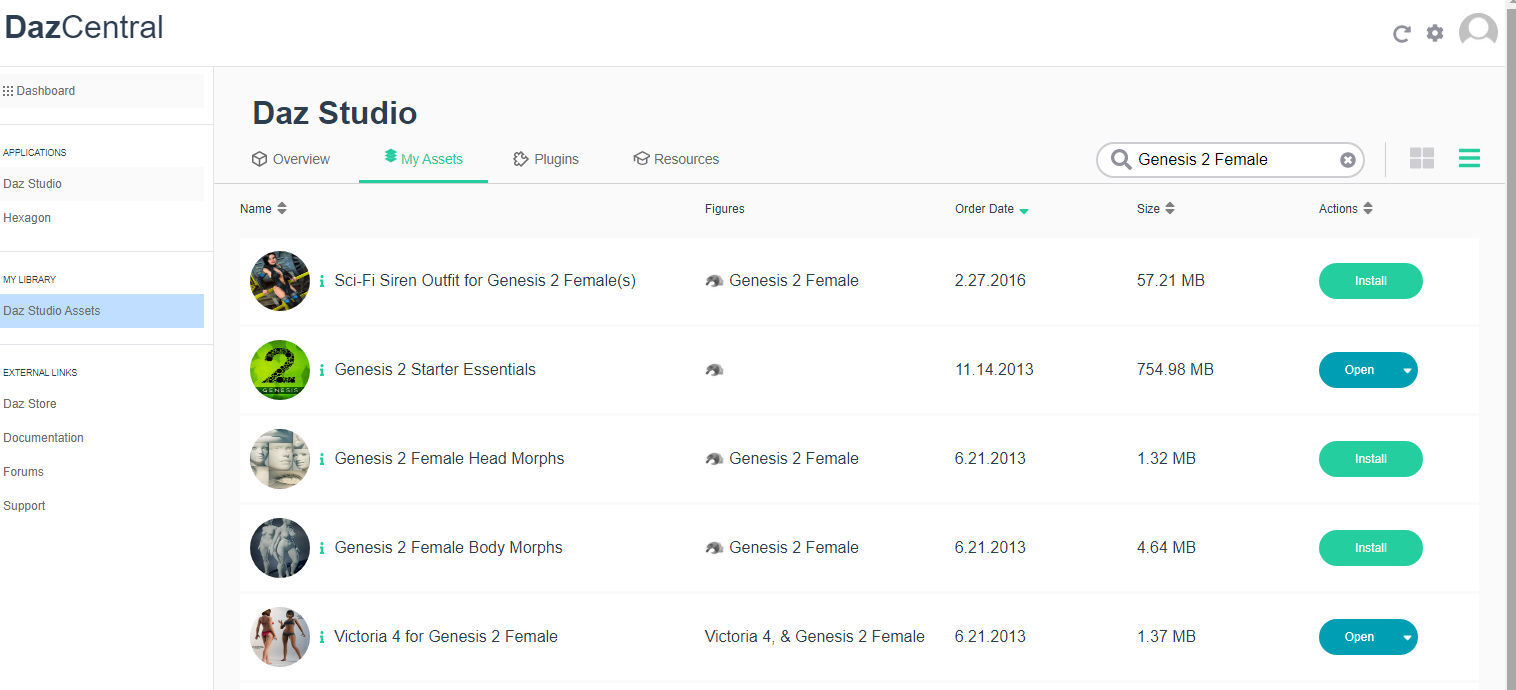Viewport: 1516px width, 690px height.
Task: Click the refresh icon in the header
Action: [x=1402, y=34]
